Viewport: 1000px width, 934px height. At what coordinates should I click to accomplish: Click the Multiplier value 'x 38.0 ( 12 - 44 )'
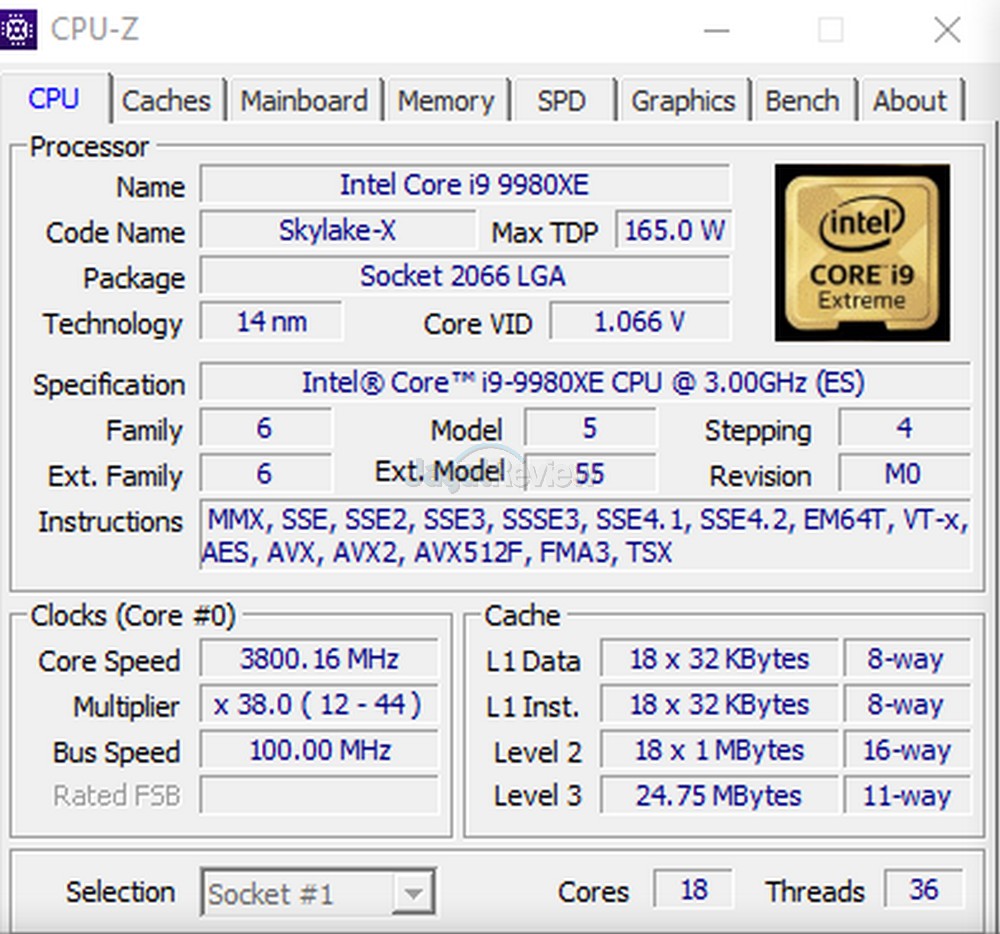(320, 704)
